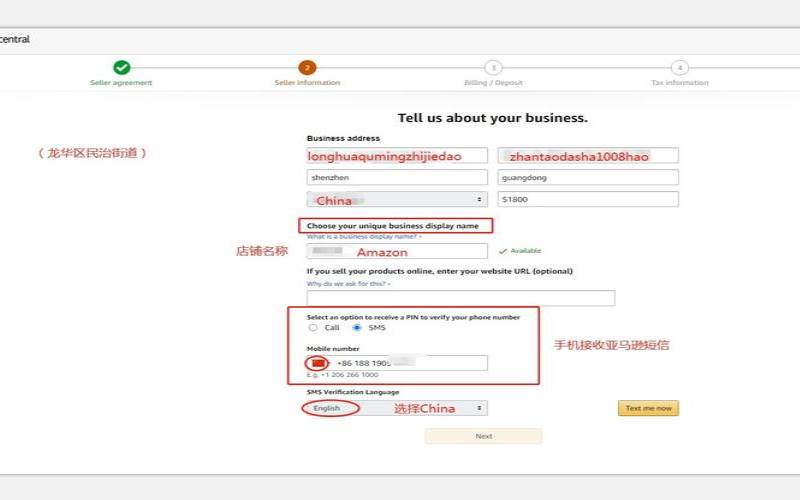Viewport: 800px width, 500px height.
Task: Click the website URL input field
Action: 461,298
